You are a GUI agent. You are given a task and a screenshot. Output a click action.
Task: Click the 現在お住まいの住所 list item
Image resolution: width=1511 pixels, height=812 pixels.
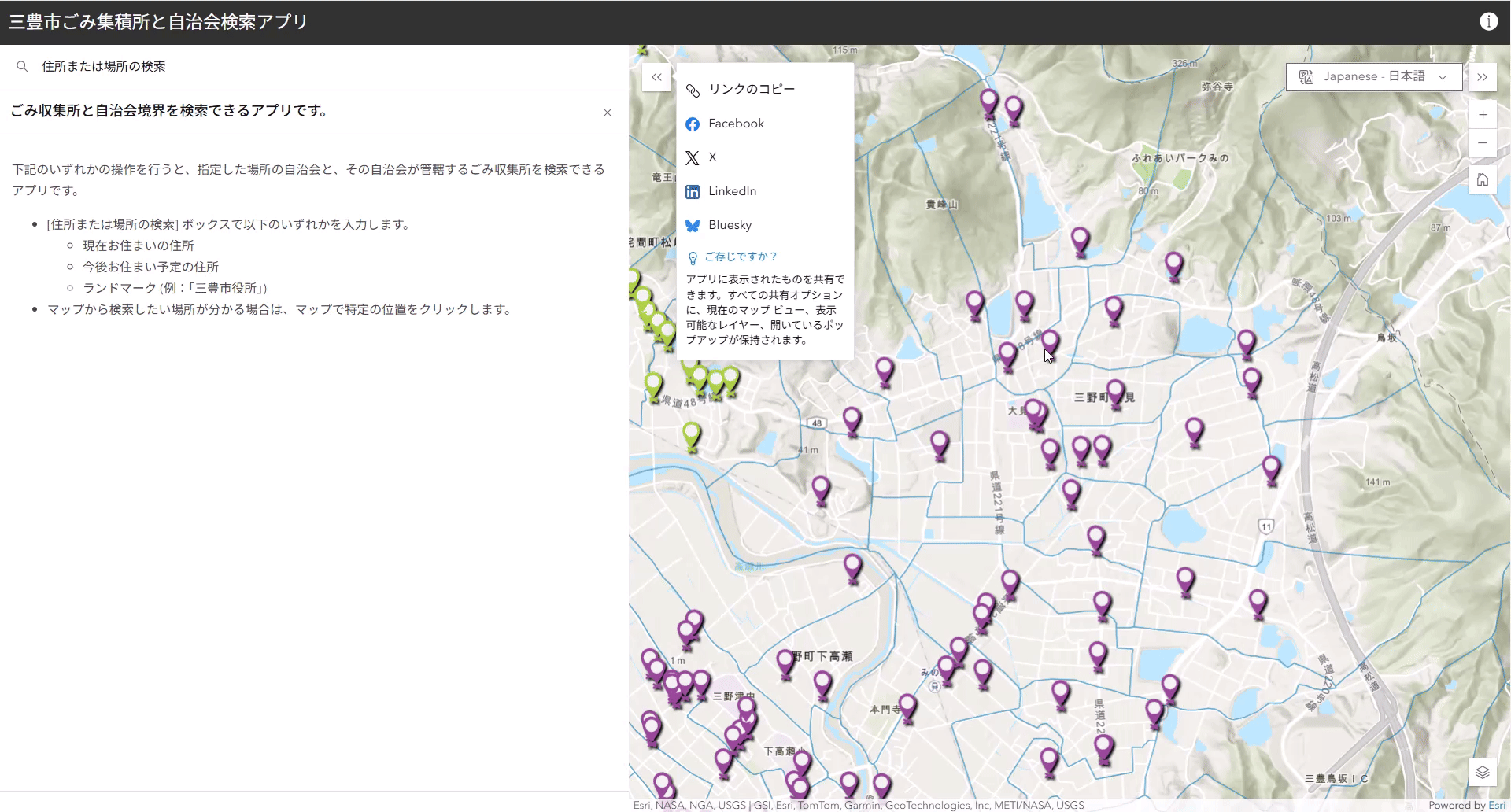coord(139,245)
